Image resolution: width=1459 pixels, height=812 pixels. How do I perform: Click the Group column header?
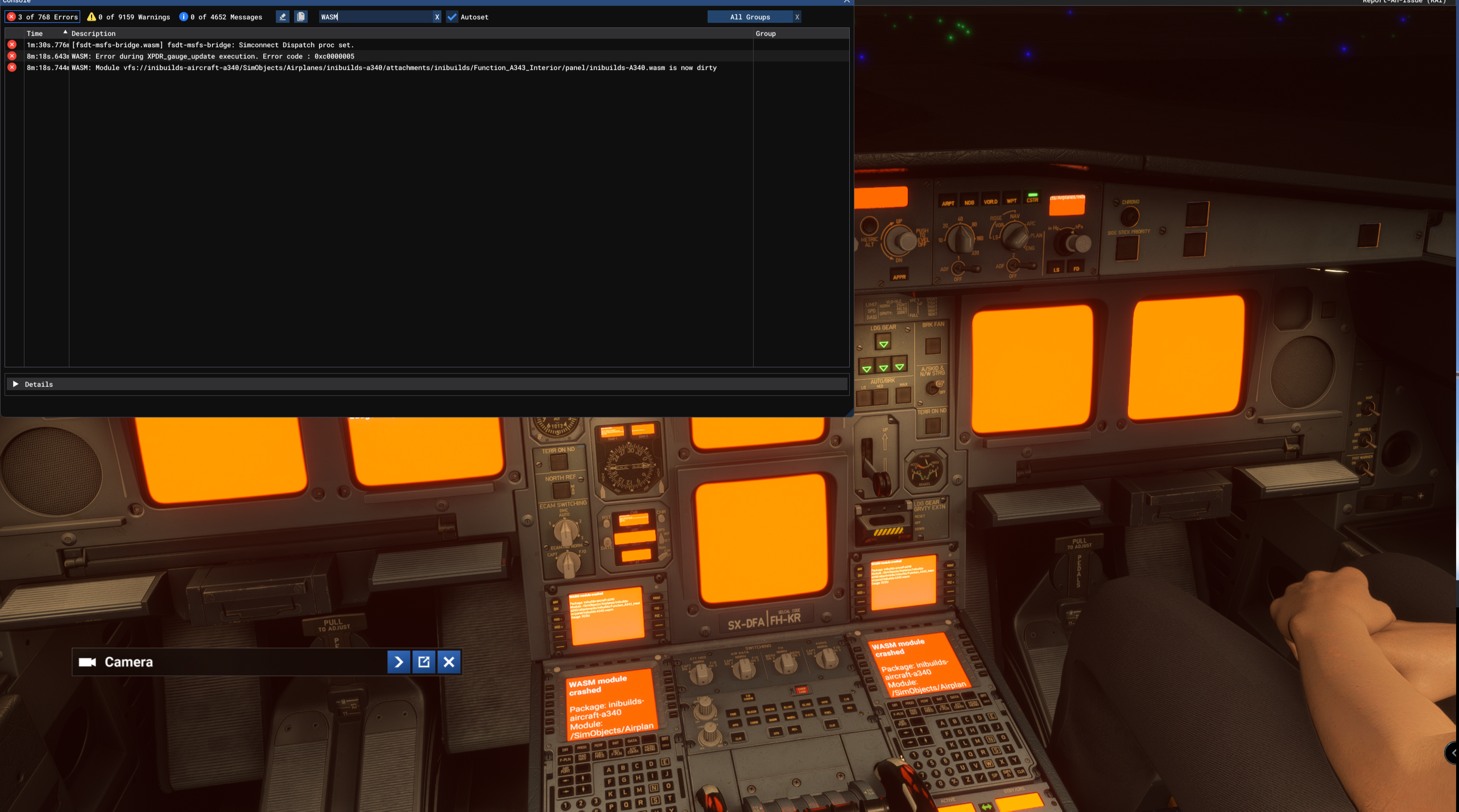pos(765,34)
